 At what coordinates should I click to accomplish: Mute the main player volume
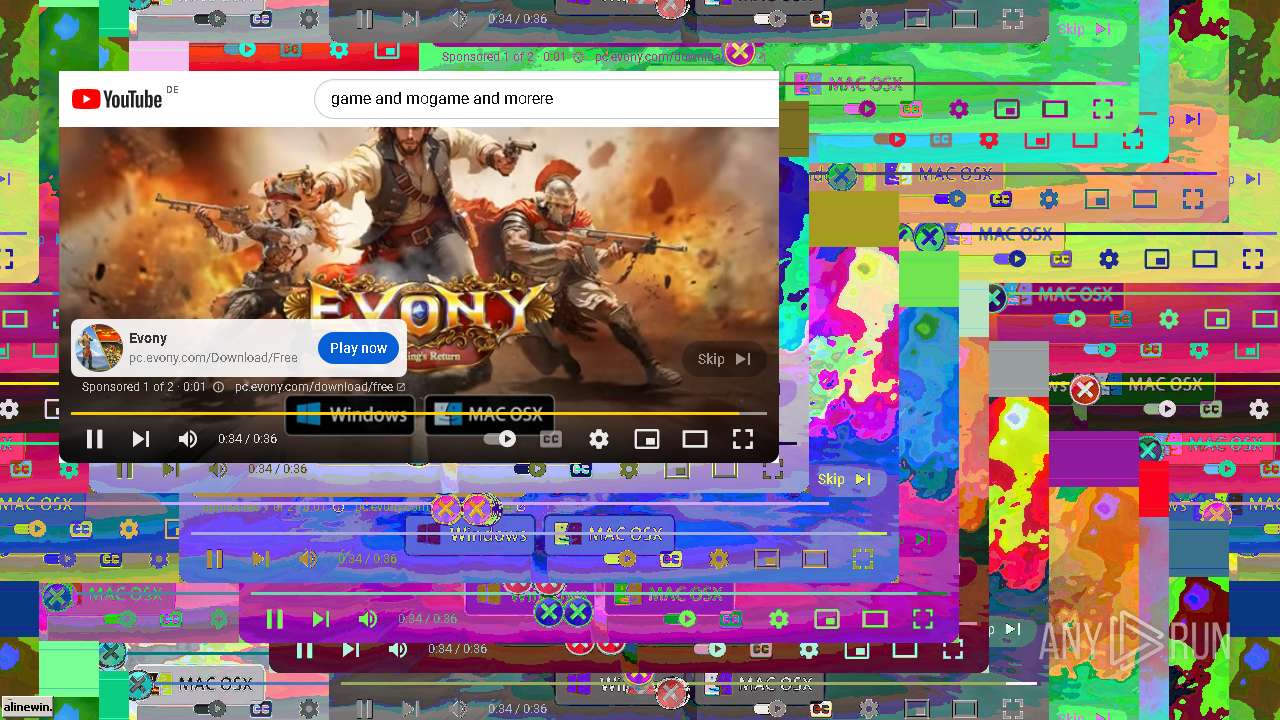click(x=188, y=439)
